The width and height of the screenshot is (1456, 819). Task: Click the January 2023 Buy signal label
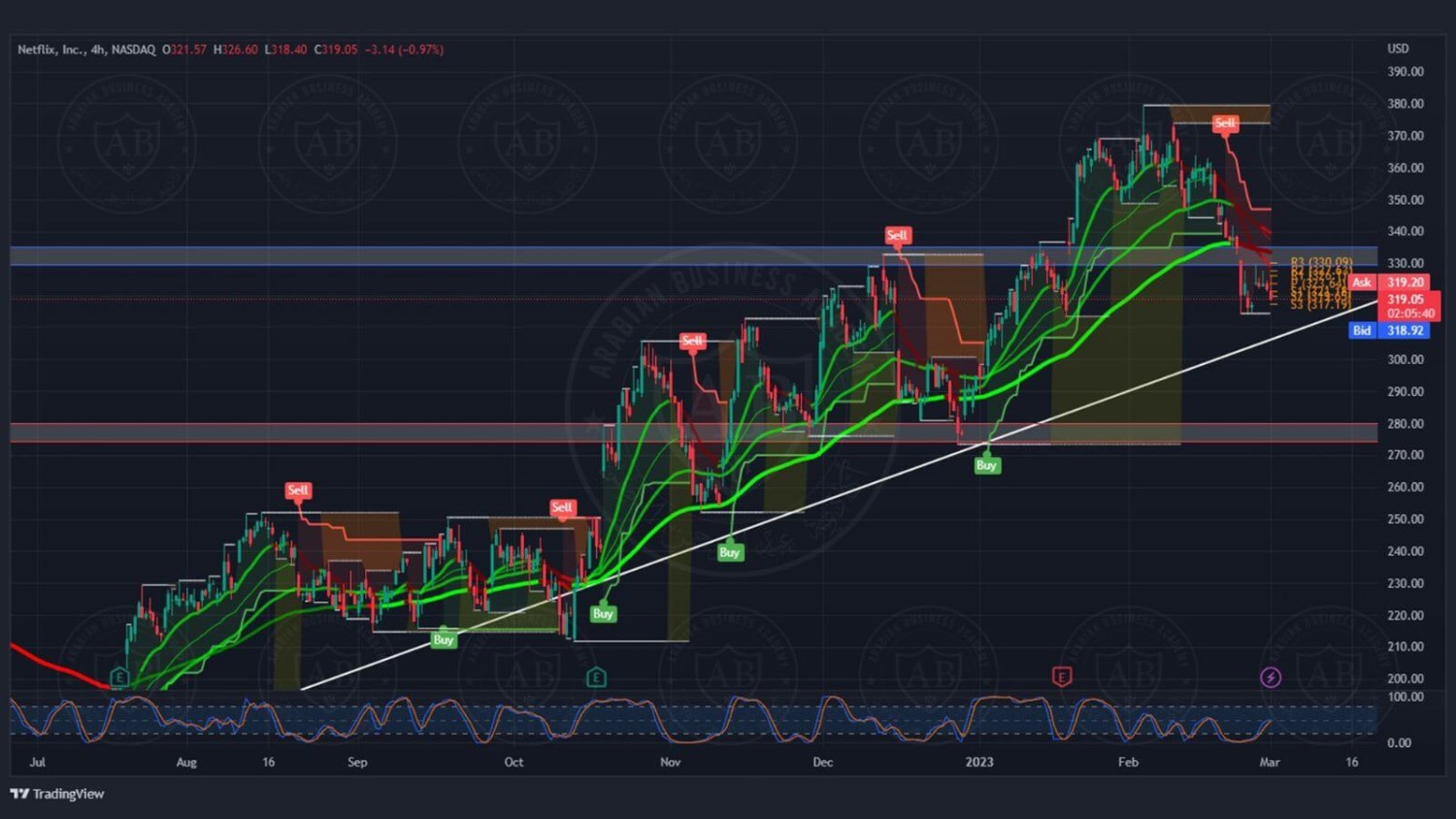coord(986,465)
